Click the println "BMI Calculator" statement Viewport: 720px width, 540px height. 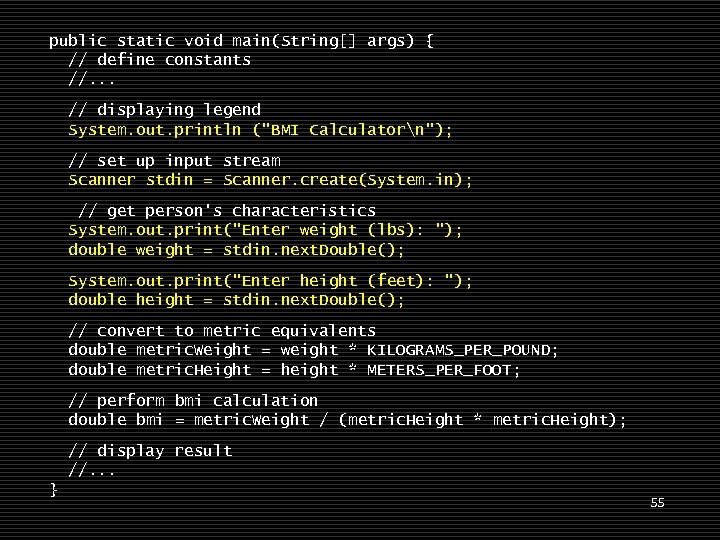260,130
